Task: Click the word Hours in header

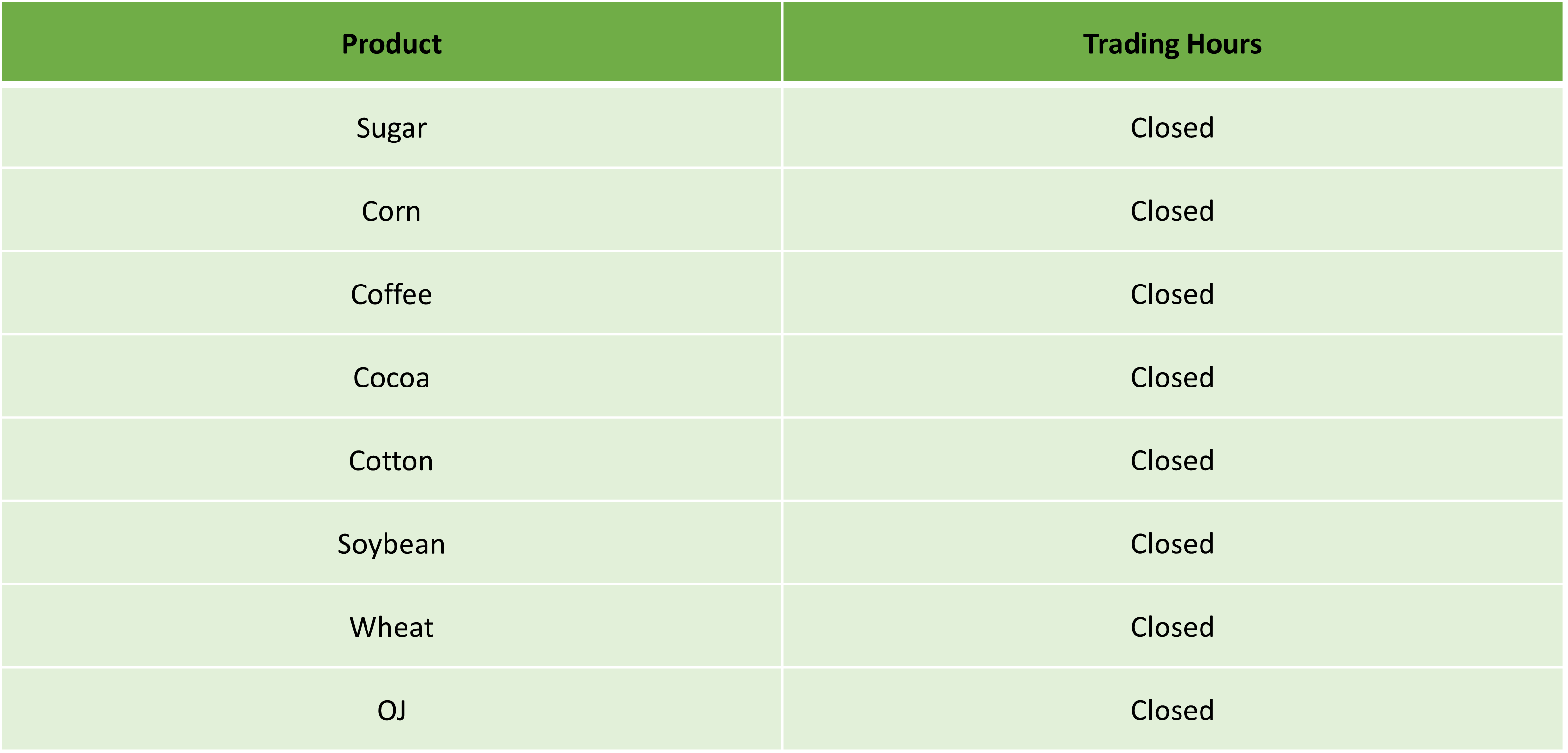Action: 1224,44
